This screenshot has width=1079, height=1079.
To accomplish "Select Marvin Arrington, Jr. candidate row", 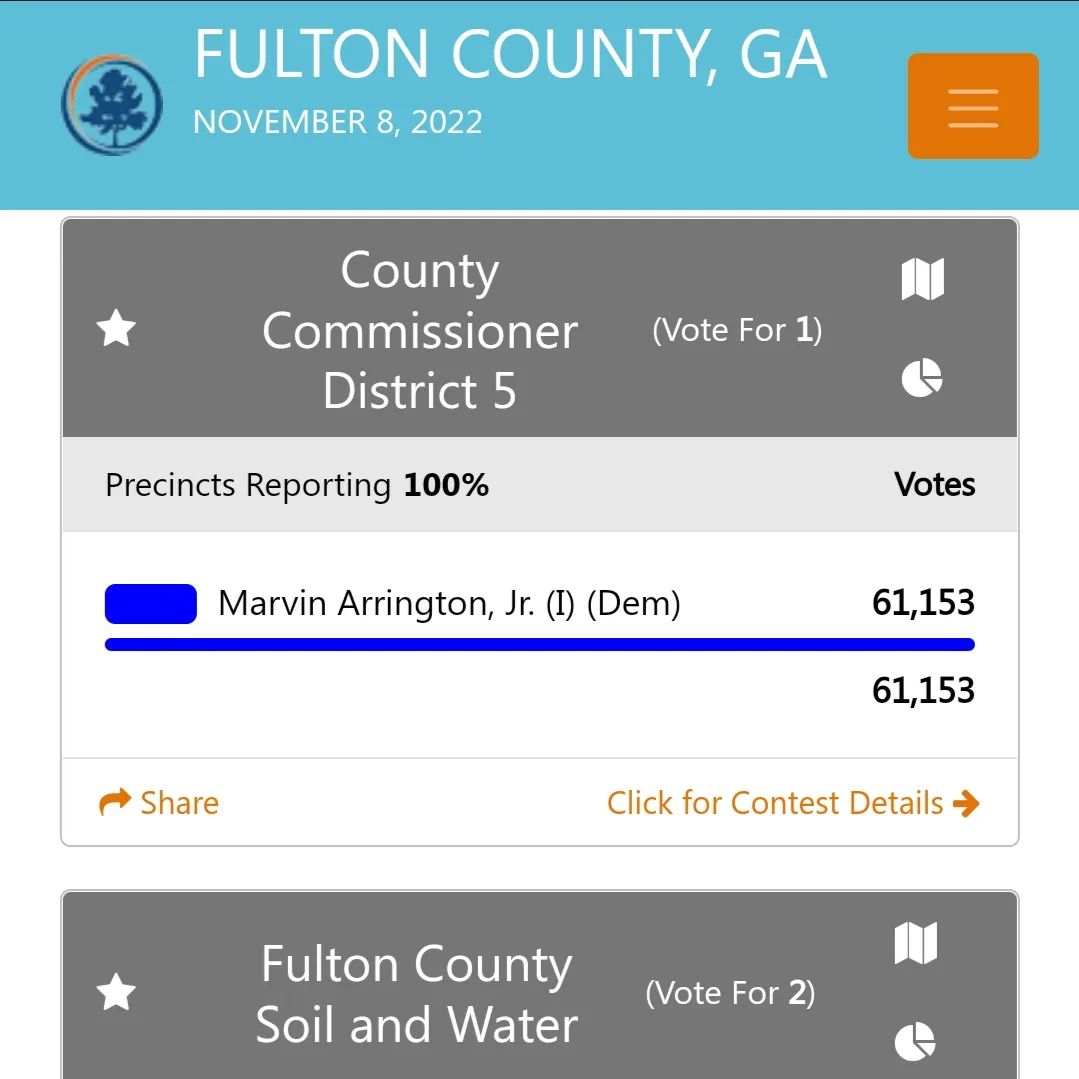I will (x=451, y=603).
